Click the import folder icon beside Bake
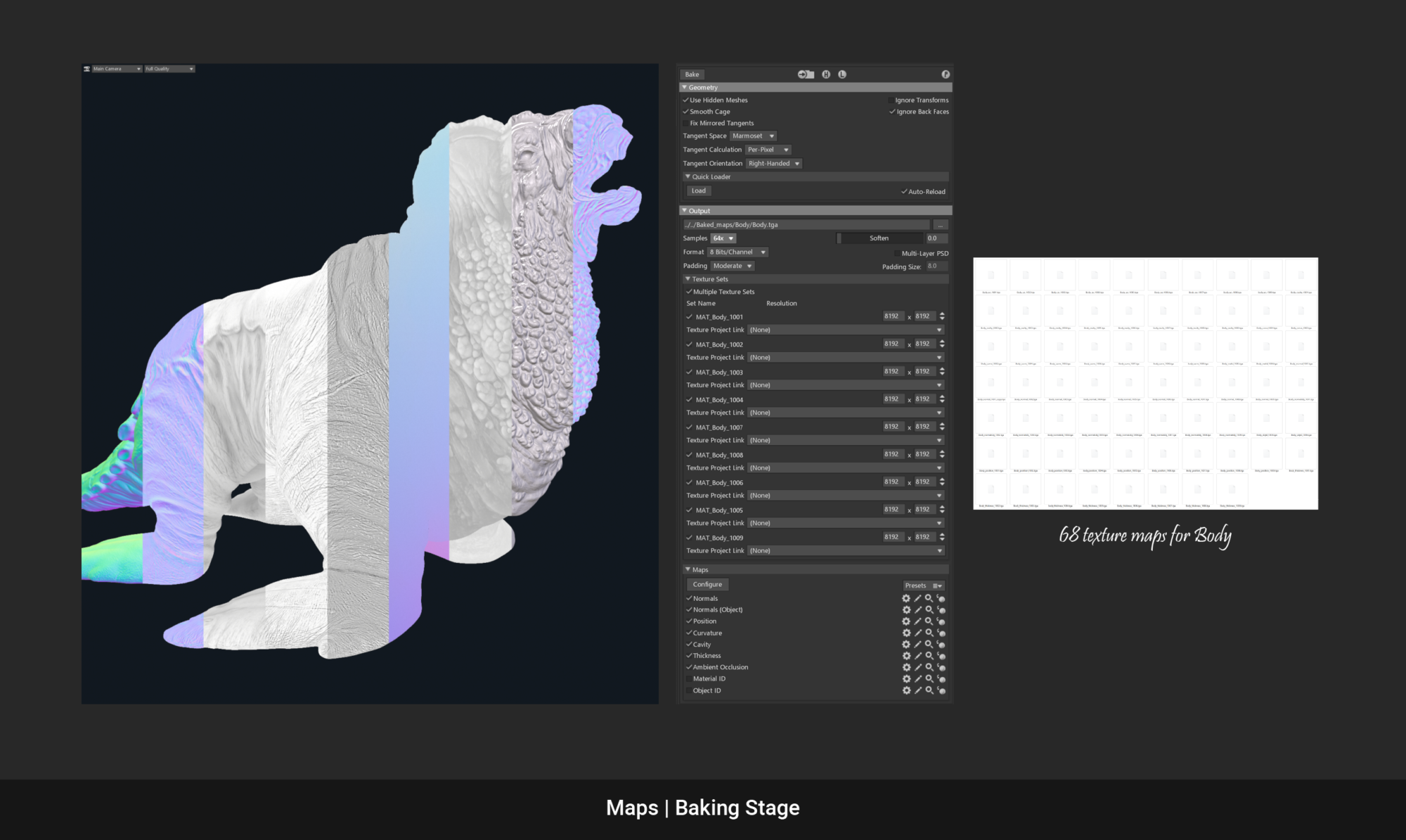 806,75
